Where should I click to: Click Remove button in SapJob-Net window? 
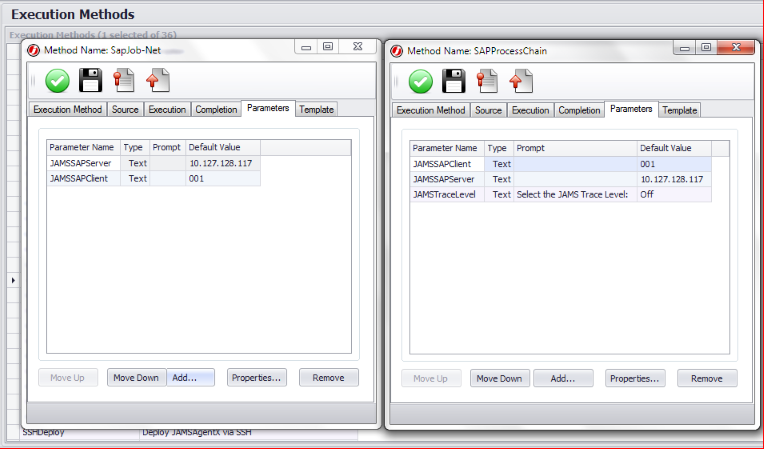tap(328, 377)
